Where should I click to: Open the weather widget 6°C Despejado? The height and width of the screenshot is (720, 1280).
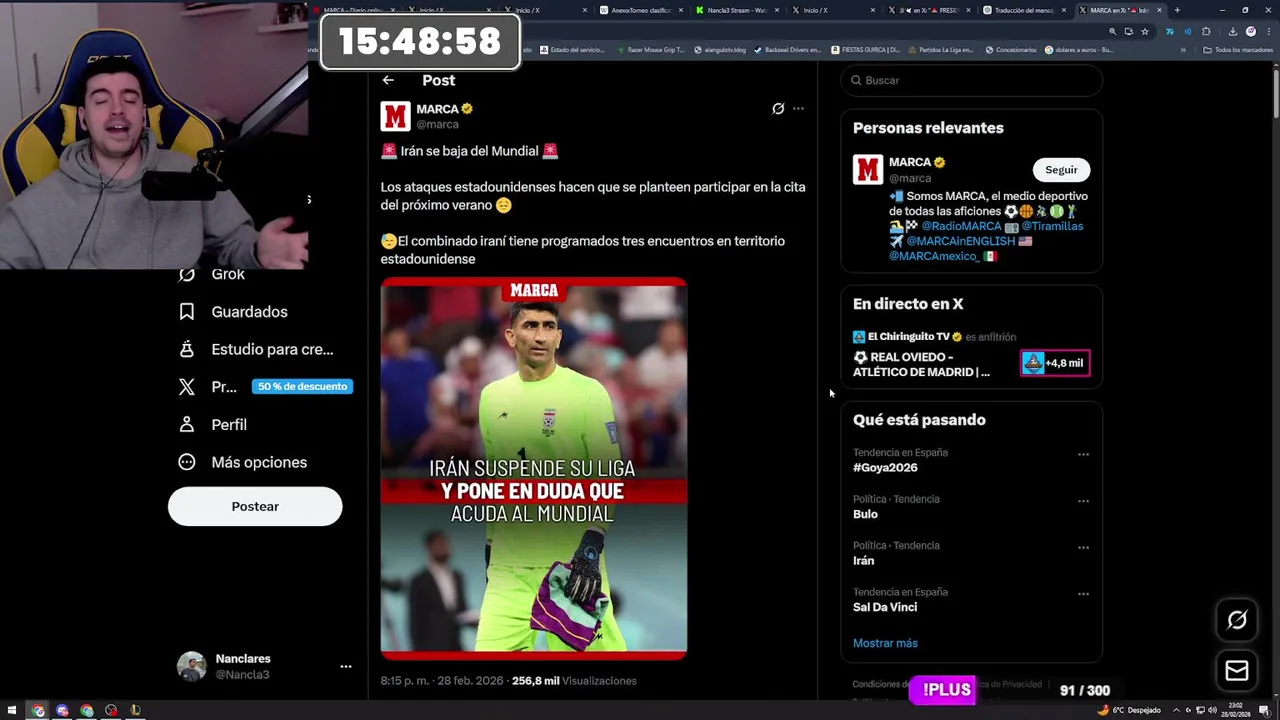coord(1130,710)
